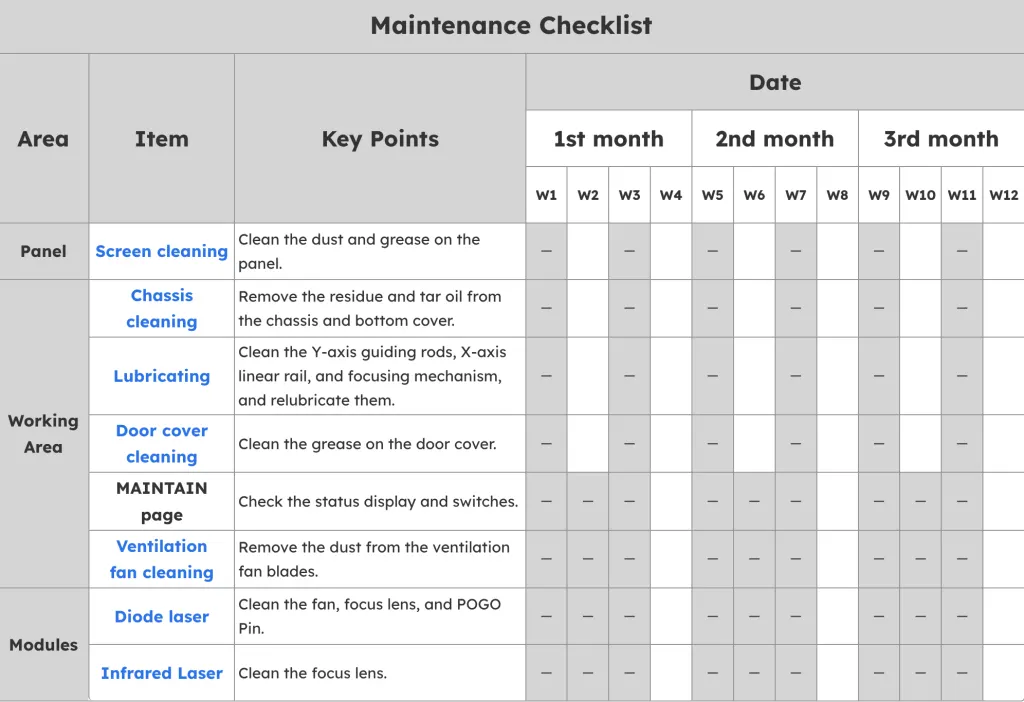The height and width of the screenshot is (702, 1024).
Task: Click the 2nd month header cell
Action: click(775, 138)
